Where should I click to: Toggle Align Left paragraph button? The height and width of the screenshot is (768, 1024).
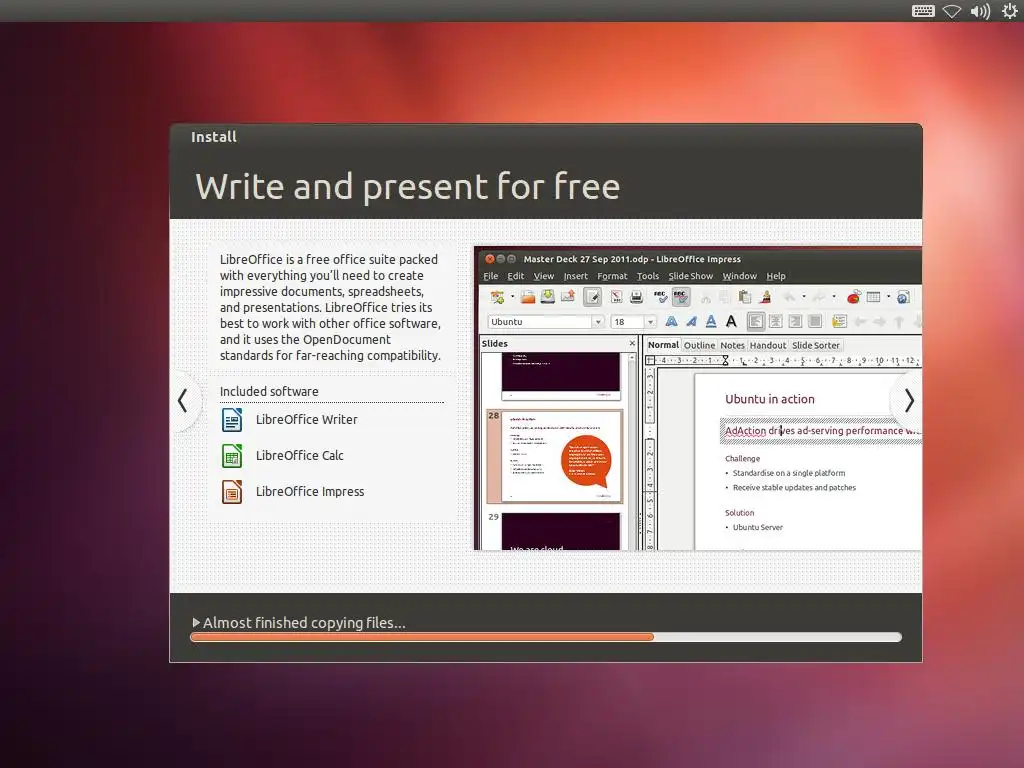[x=756, y=321]
